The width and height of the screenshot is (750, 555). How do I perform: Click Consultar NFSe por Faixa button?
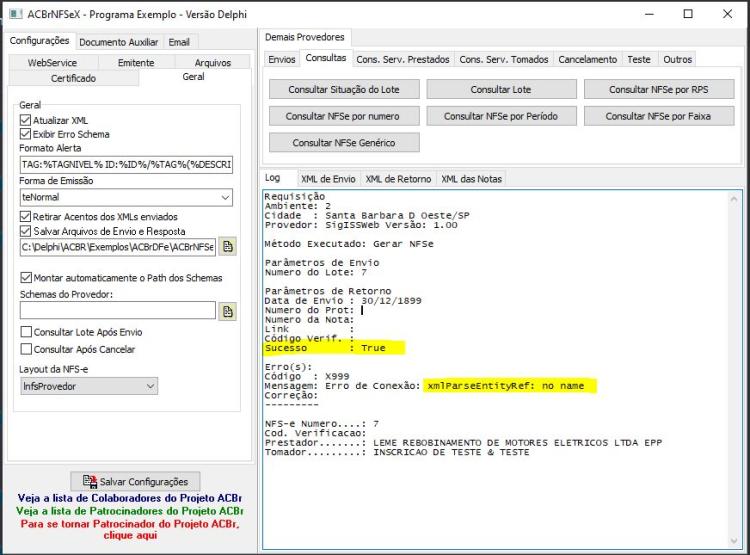coord(659,116)
